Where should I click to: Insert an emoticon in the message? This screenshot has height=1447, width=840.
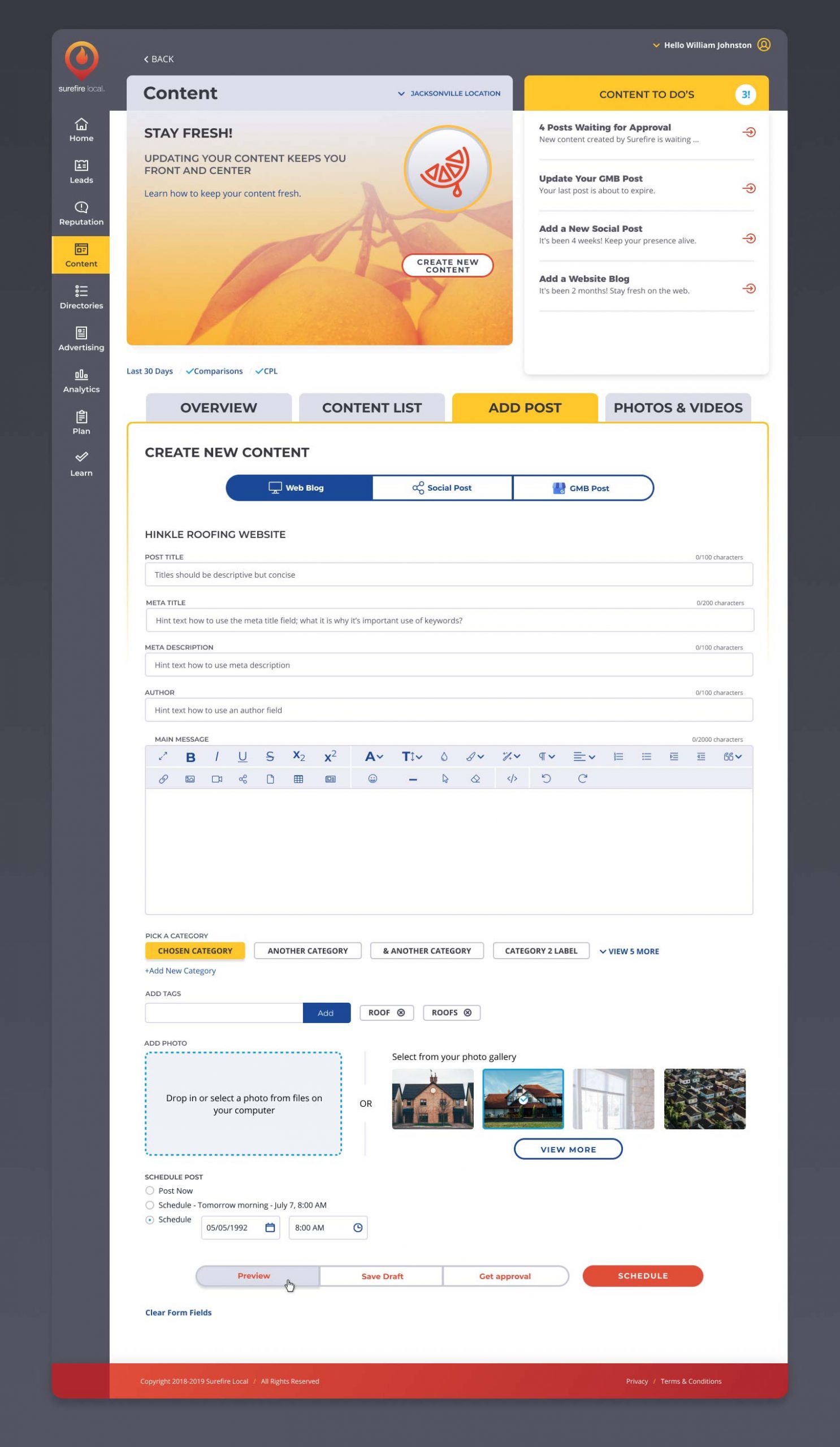point(373,779)
